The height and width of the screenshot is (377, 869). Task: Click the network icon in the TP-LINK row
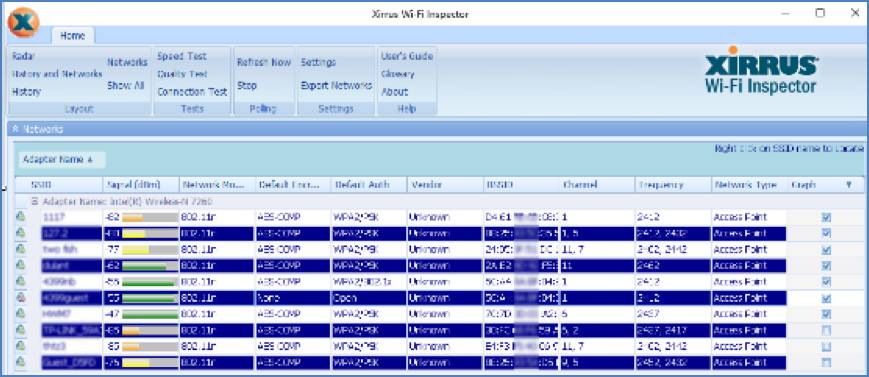click(x=21, y=330)
